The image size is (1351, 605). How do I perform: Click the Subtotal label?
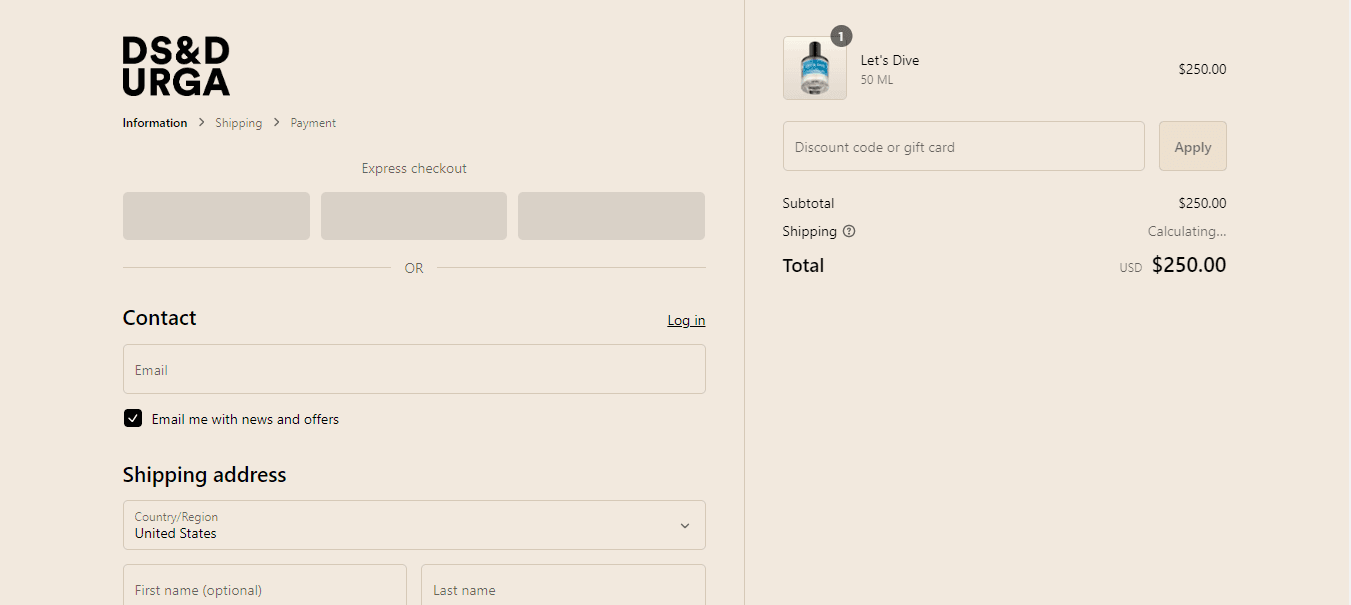808,203
